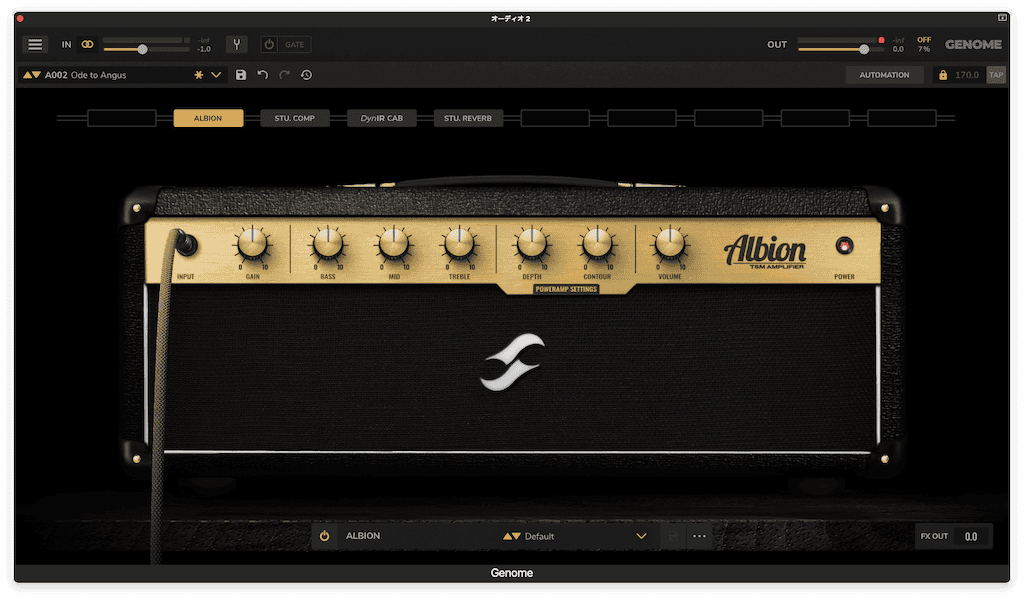The width and height of the screenshot is (1024, 599).
Task: Toggle the noise gate power button
Action: click(269, 44)
